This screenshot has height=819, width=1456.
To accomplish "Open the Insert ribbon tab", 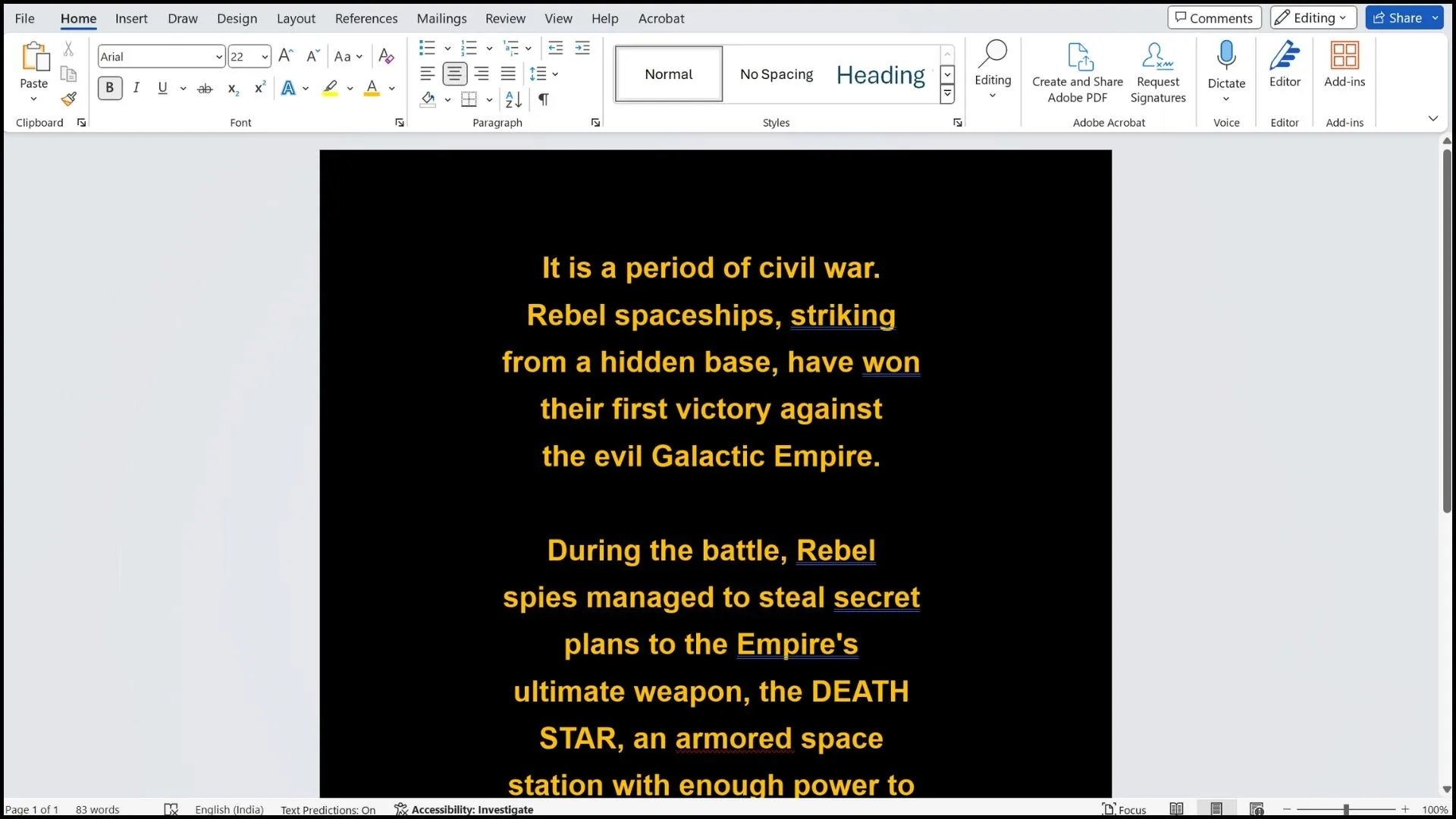I will coord(131,18).
